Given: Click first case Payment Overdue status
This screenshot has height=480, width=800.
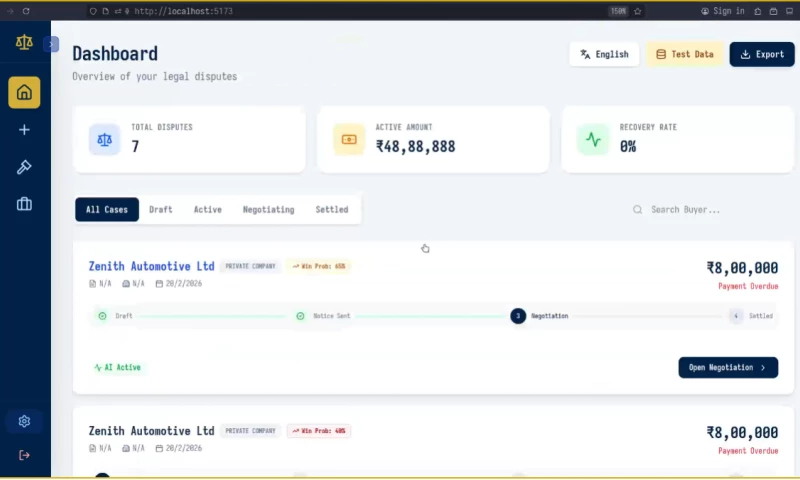Looking at the screenshot, I should (x=748, y=287).
